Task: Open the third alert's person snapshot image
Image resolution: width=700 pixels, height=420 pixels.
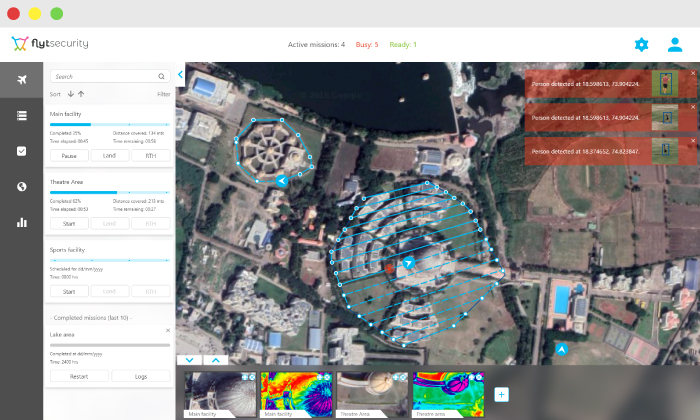Action: pos(665,151)
